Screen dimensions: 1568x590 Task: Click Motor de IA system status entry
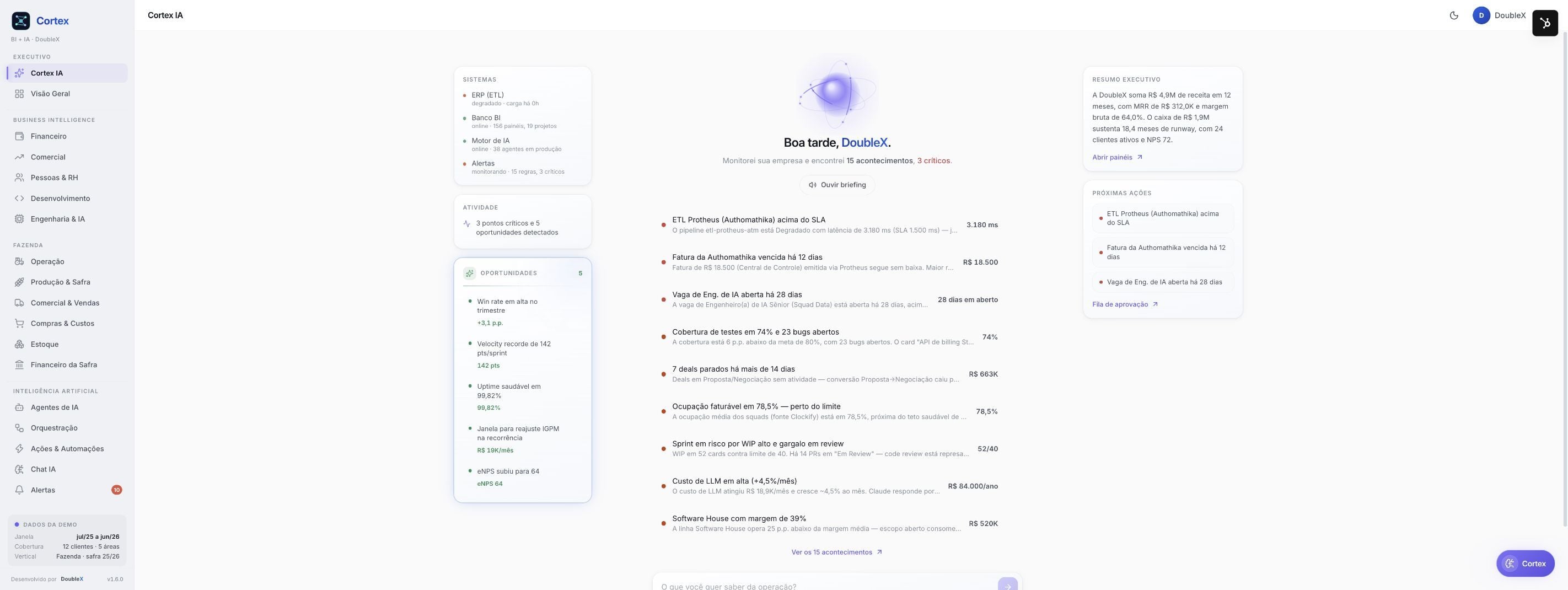[x=522, y=145]
